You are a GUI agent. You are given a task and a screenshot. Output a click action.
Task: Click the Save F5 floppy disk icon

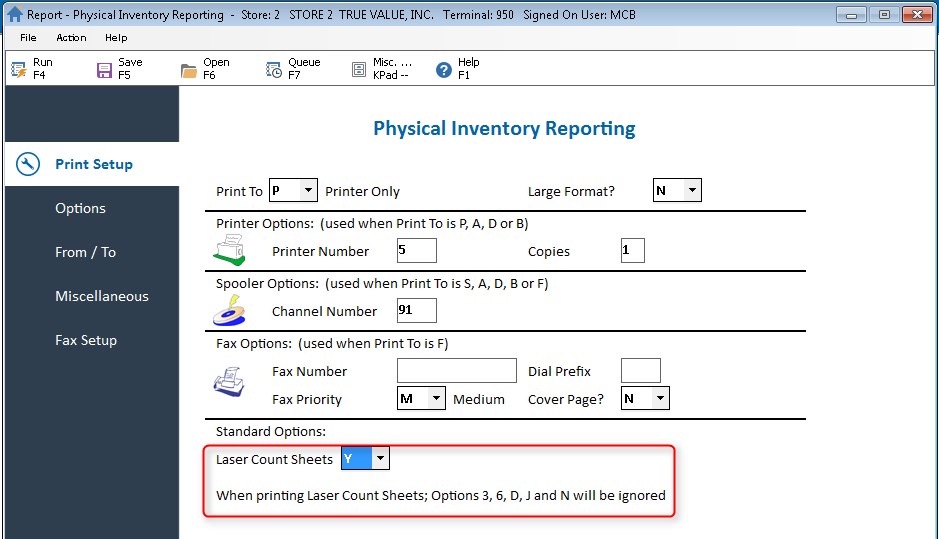tap(104, 69)
